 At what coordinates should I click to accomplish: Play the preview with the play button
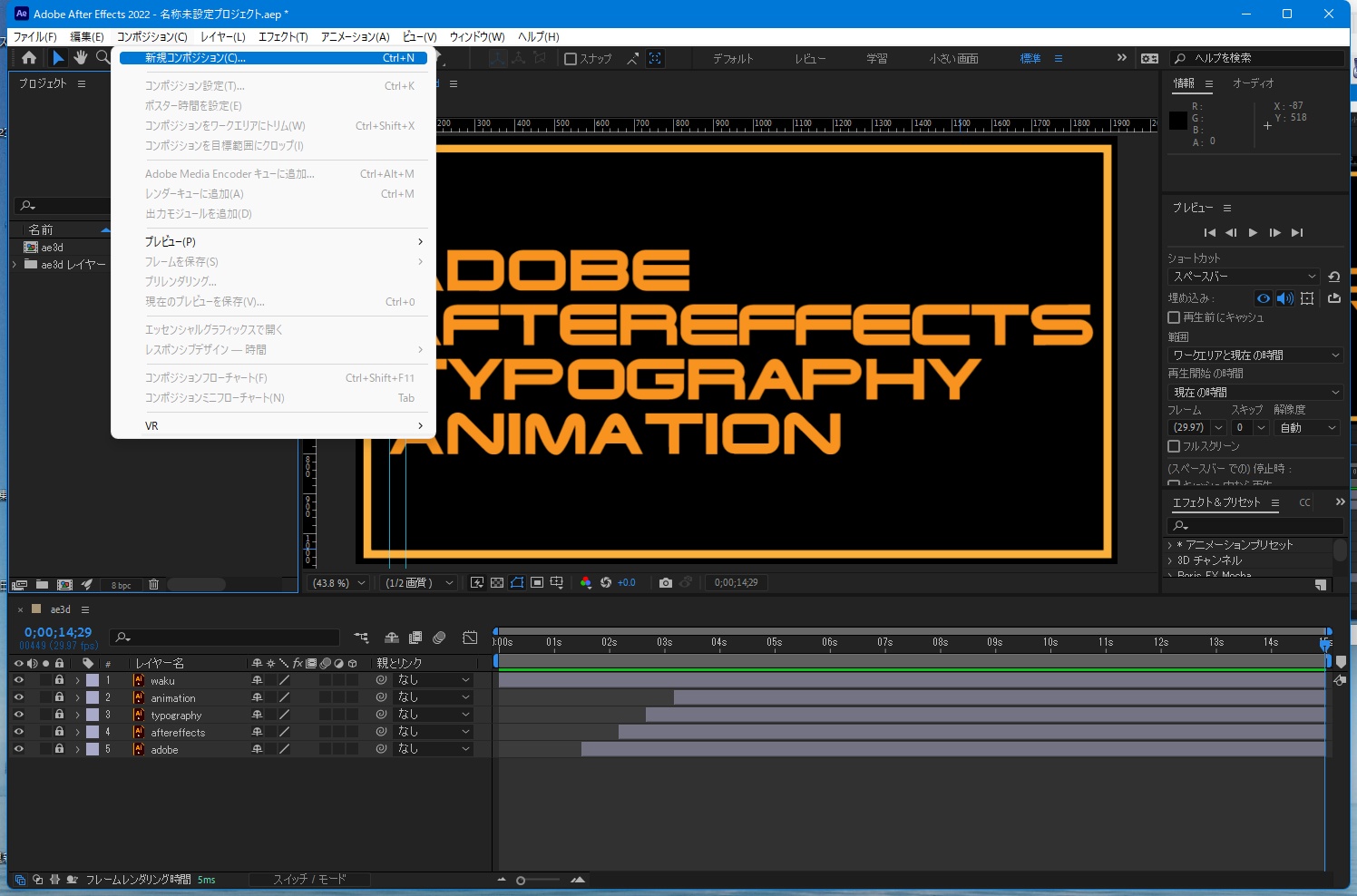pyautogui.click(x=1253, y=233)
